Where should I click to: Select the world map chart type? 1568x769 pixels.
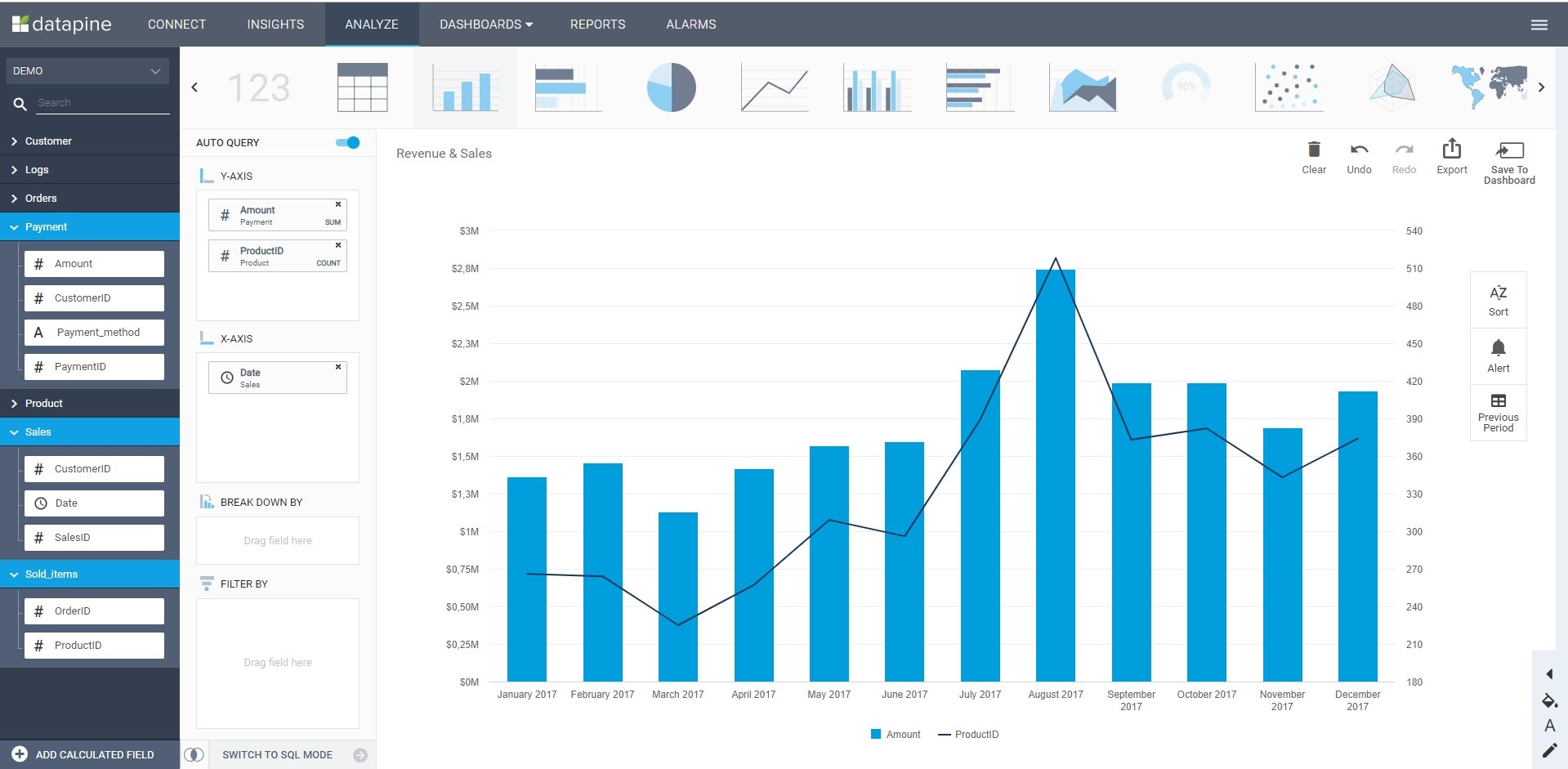pos(1490,86)
